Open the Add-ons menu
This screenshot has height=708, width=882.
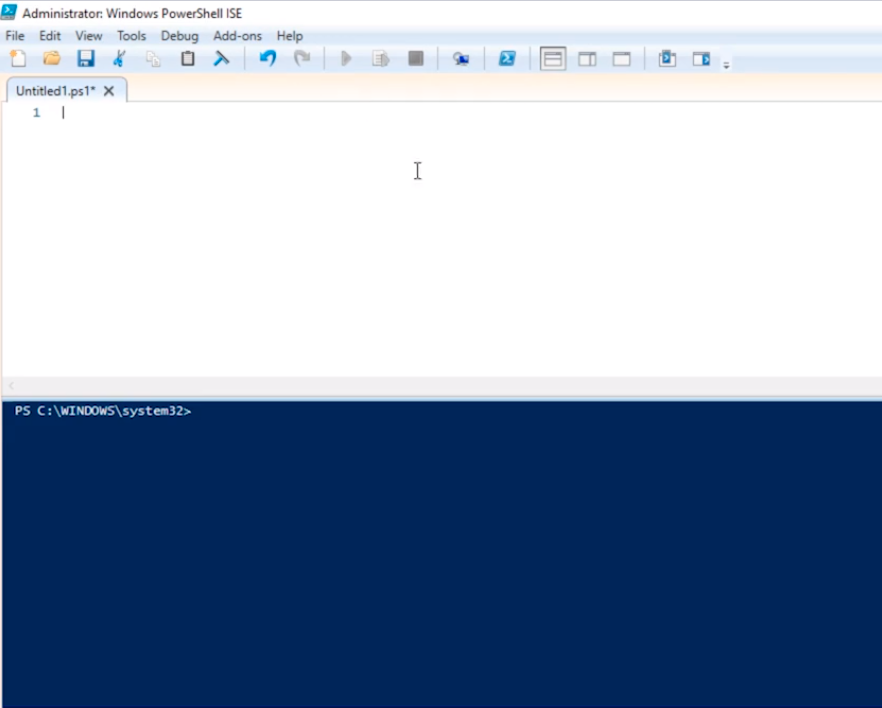point(237,36)
